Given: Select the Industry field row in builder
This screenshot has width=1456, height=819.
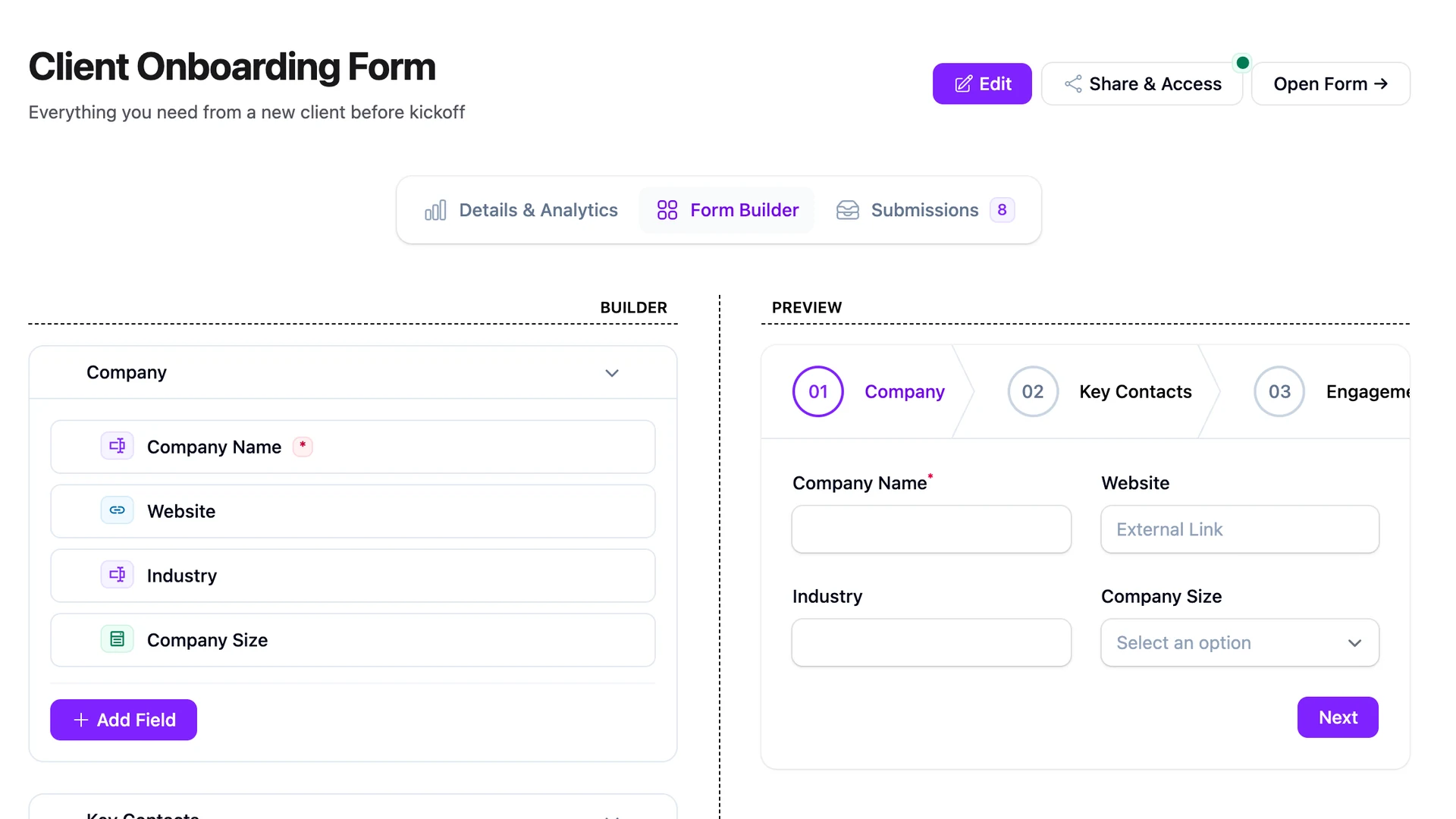Looking at the screenshot, I should [x=353, y=576].
